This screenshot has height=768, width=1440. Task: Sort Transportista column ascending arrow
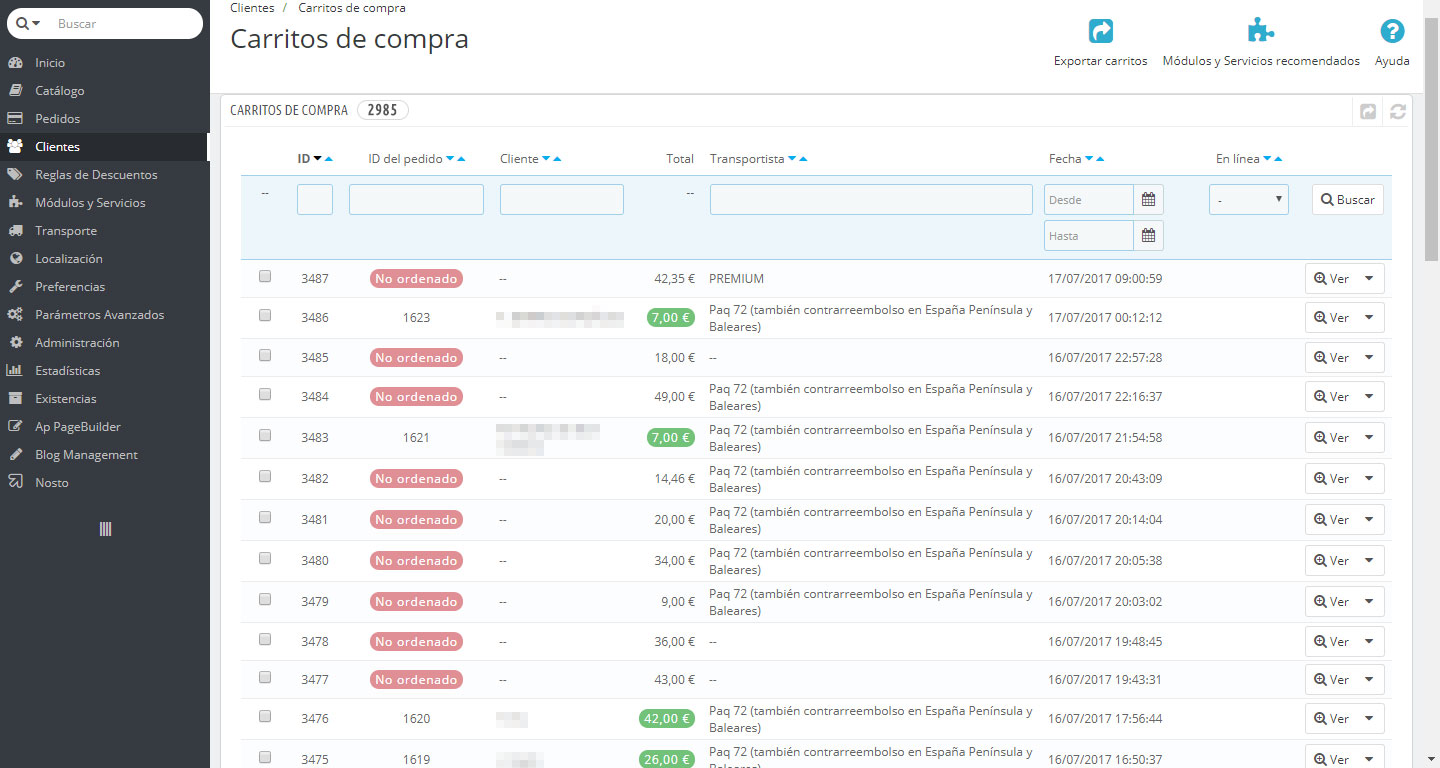click(803, 159)
